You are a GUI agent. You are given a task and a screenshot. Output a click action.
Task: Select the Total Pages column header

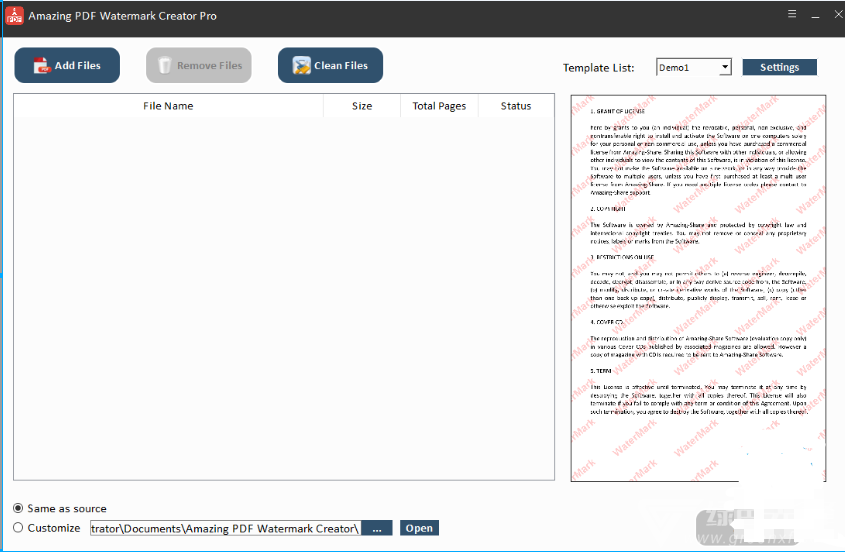pos(439,106)
